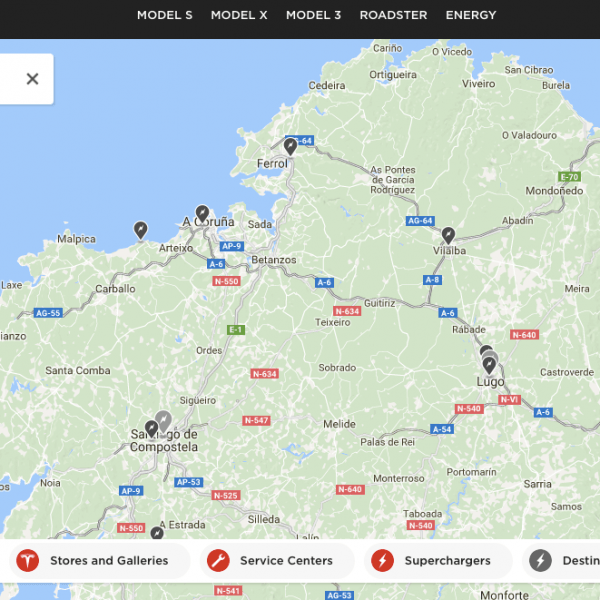Click the red wrench Service Centers icon

click(x=218, y=561)
